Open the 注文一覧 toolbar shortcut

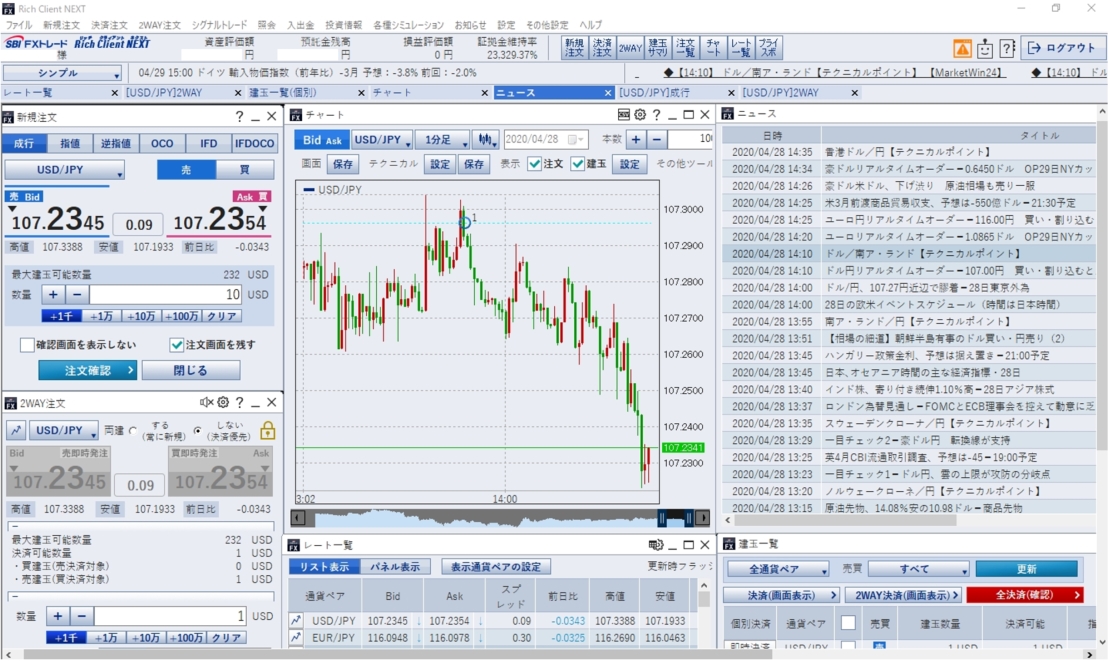point(685,48)
